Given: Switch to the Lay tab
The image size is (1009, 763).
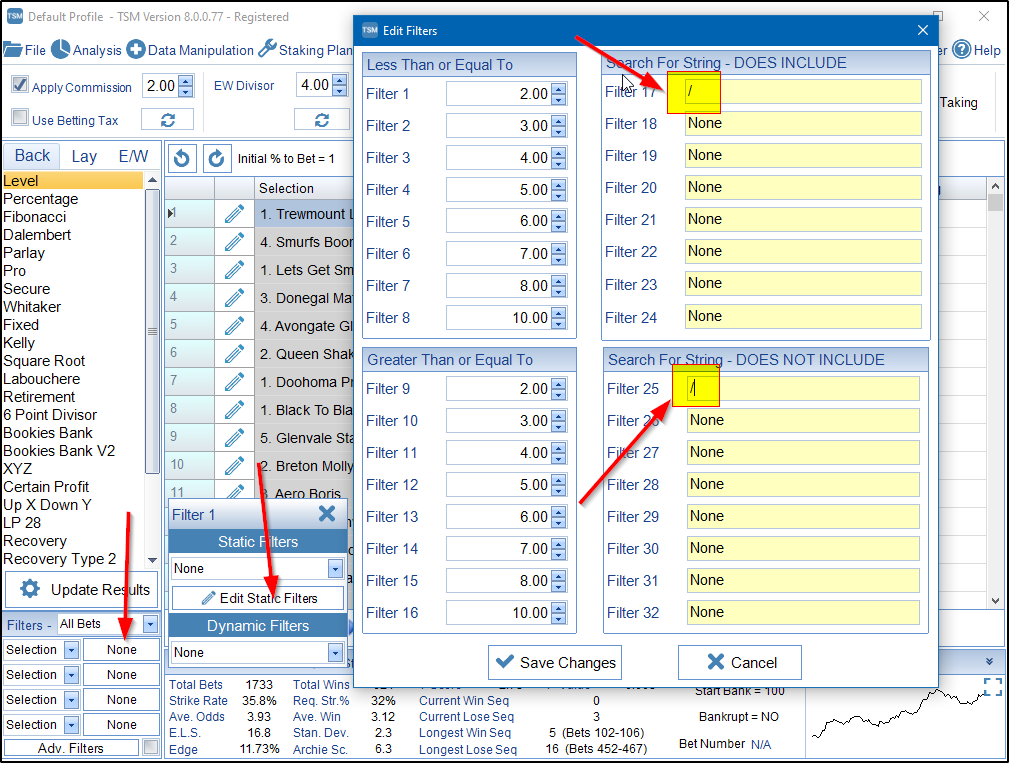Looking at the screenshot, I should pyautogui.click(x=84, y=156).
